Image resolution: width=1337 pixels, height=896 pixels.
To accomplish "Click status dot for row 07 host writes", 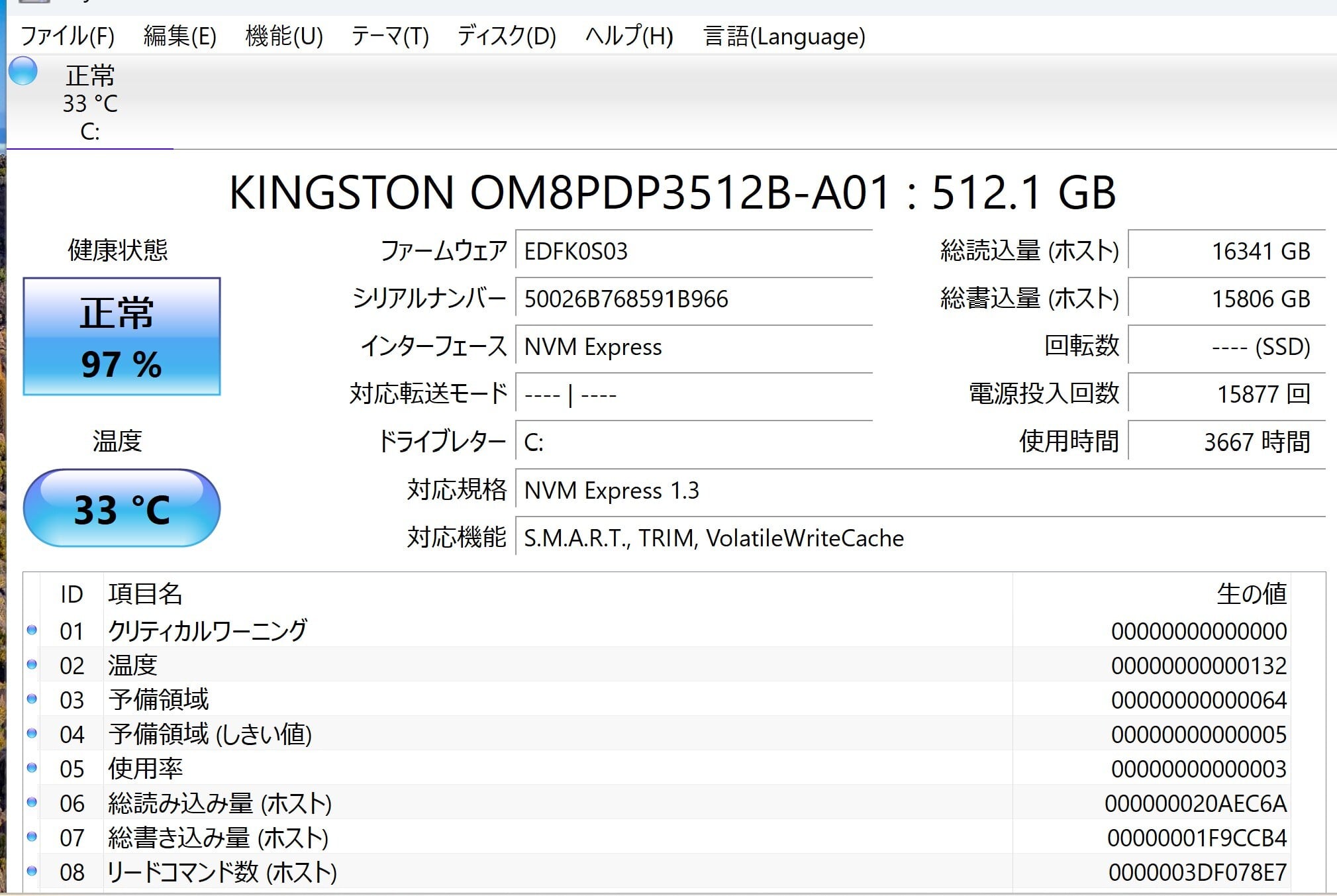I will pyautogui.click(x=32, y=836).
